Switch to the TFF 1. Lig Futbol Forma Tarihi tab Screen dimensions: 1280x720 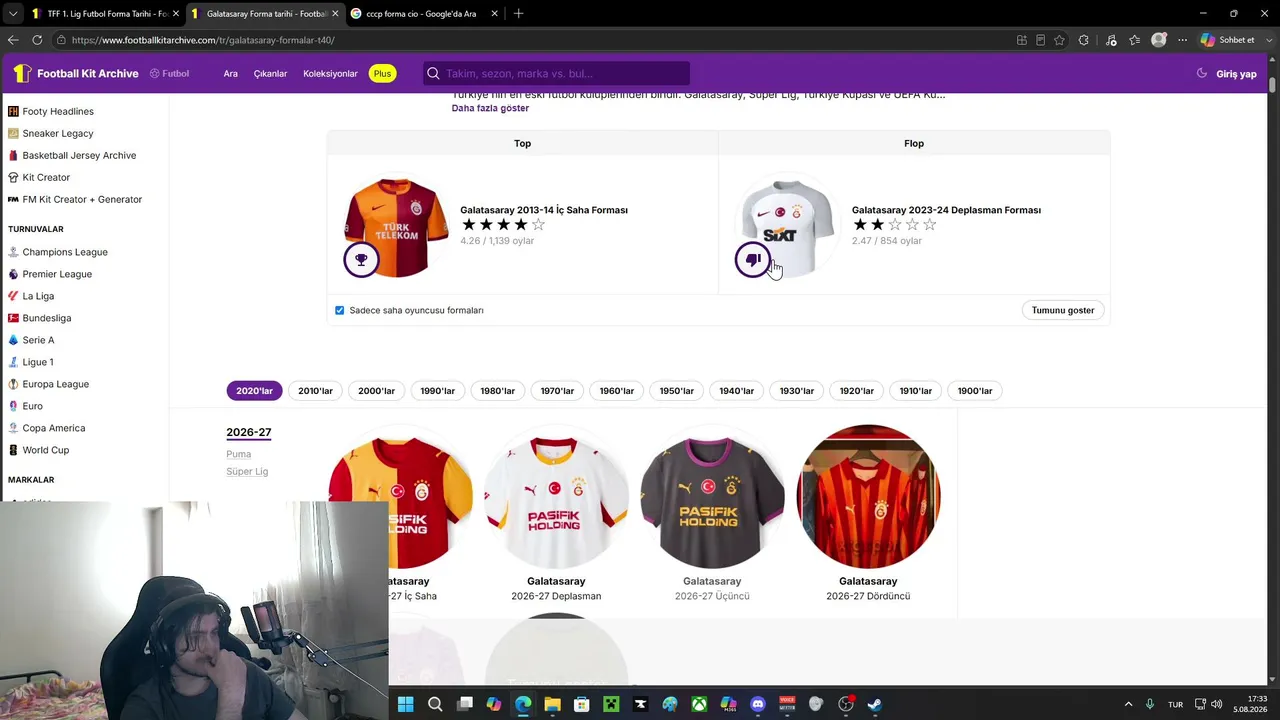[105, 14]
